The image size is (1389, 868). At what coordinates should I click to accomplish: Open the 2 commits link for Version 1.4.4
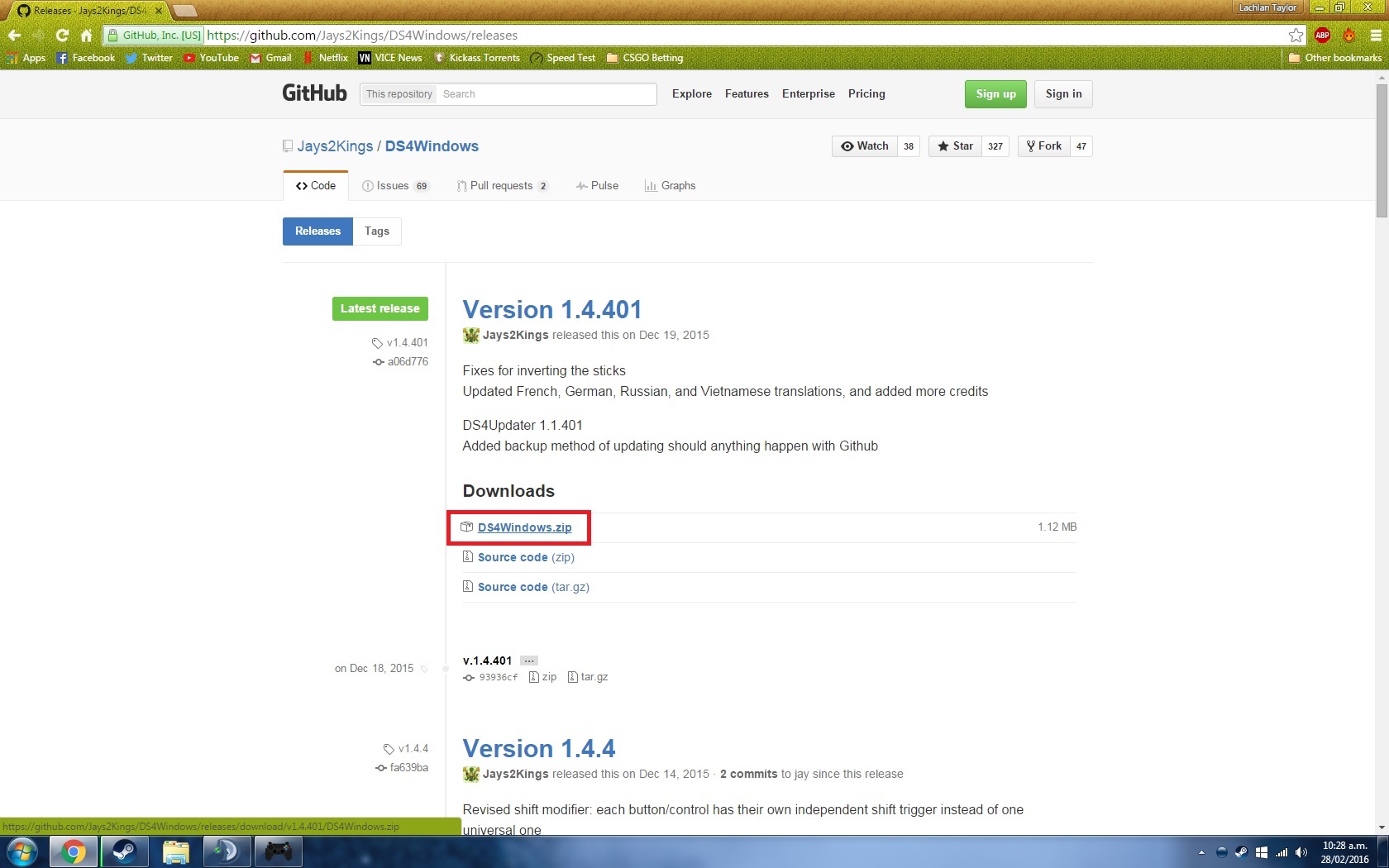[x=748, y=775]
